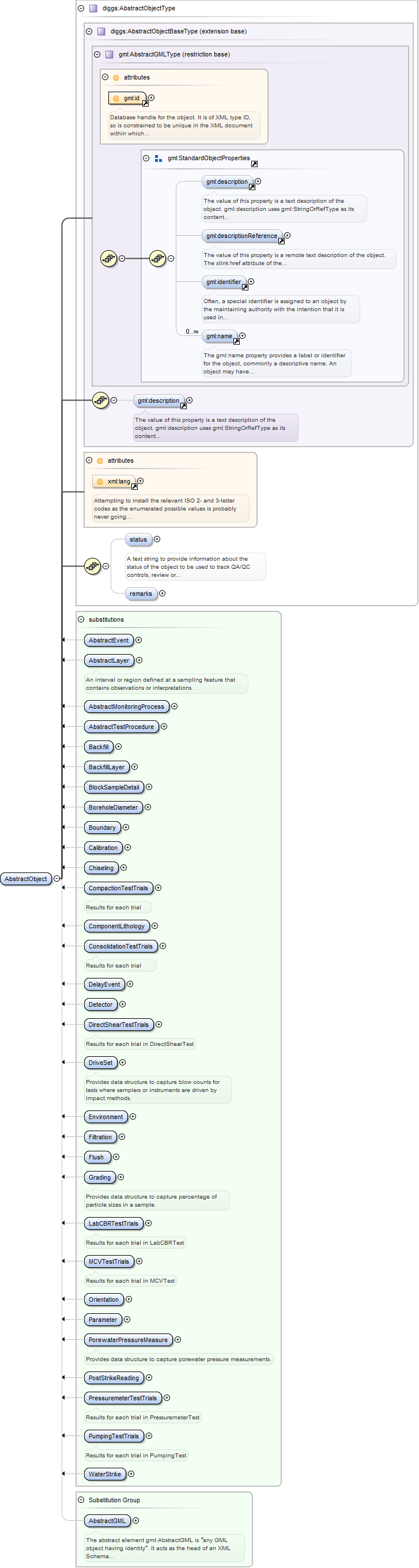The image size is (419, 1568).
Task: Expand the gml:descriptionReference element
Action: point(288,236)
